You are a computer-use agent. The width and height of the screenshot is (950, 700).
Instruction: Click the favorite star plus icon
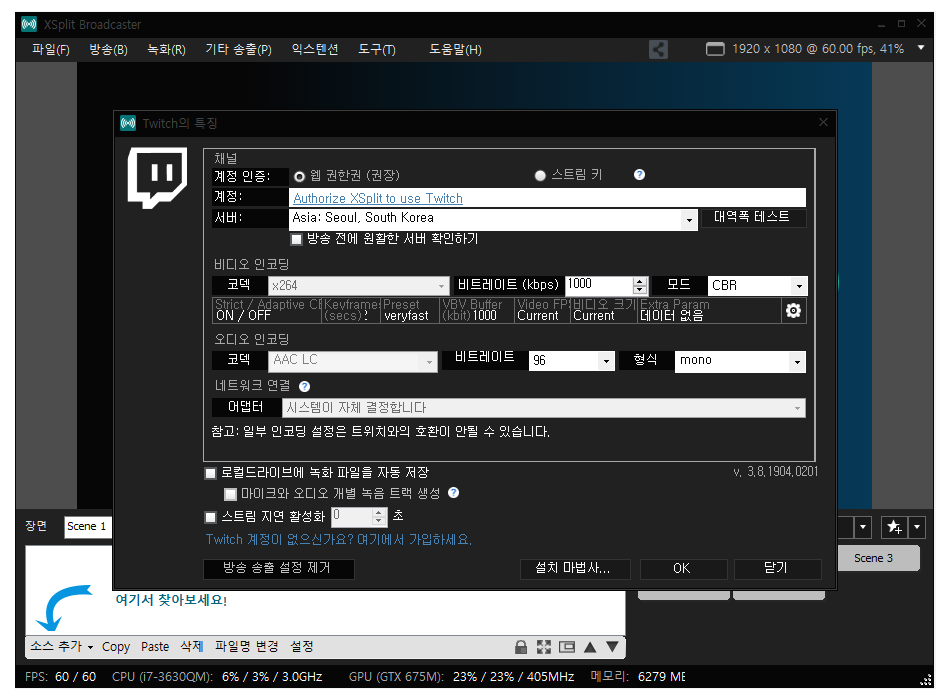coord(894,527)
